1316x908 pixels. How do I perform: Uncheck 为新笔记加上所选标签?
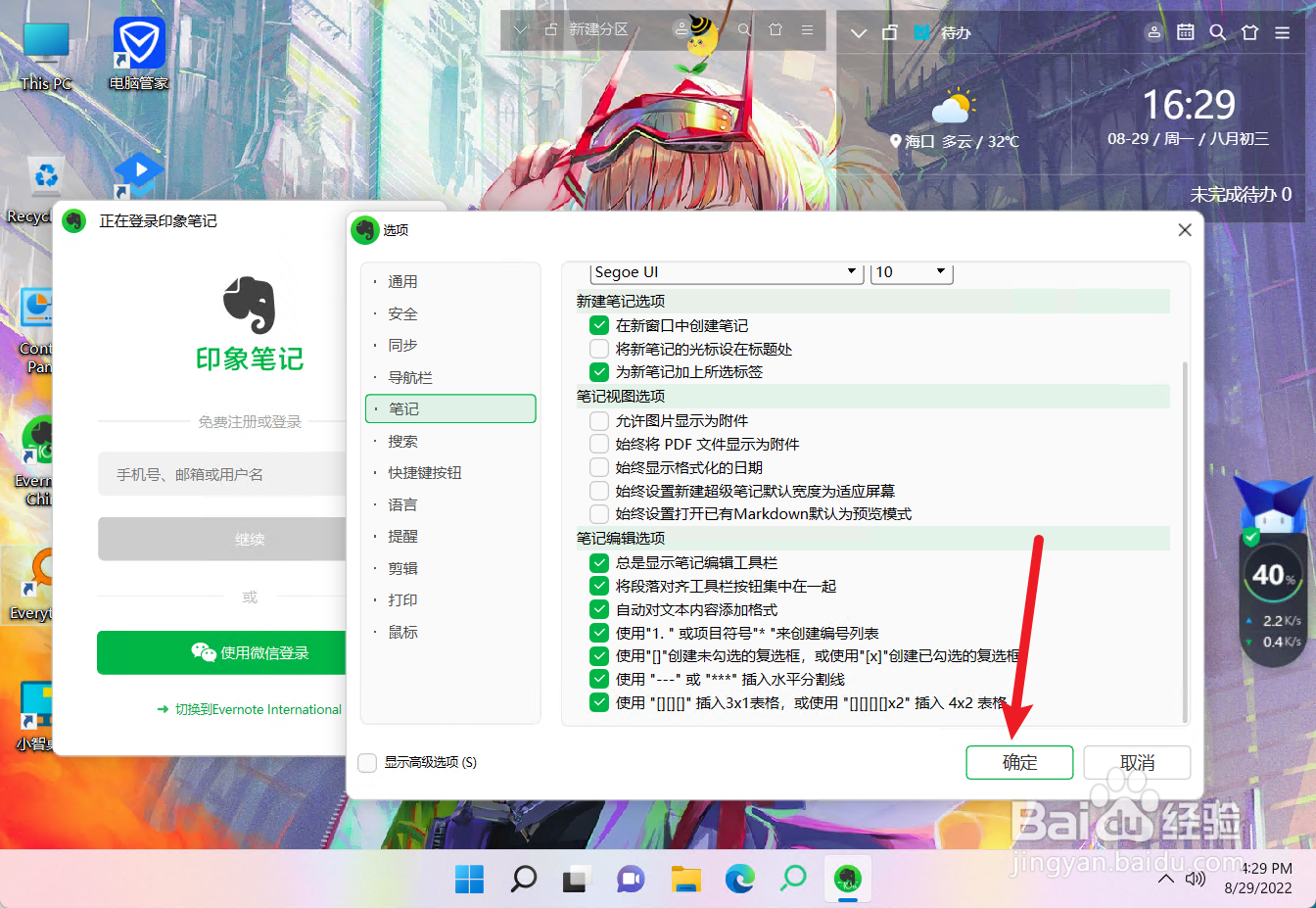pyautogui.click(x=599, y=372)
